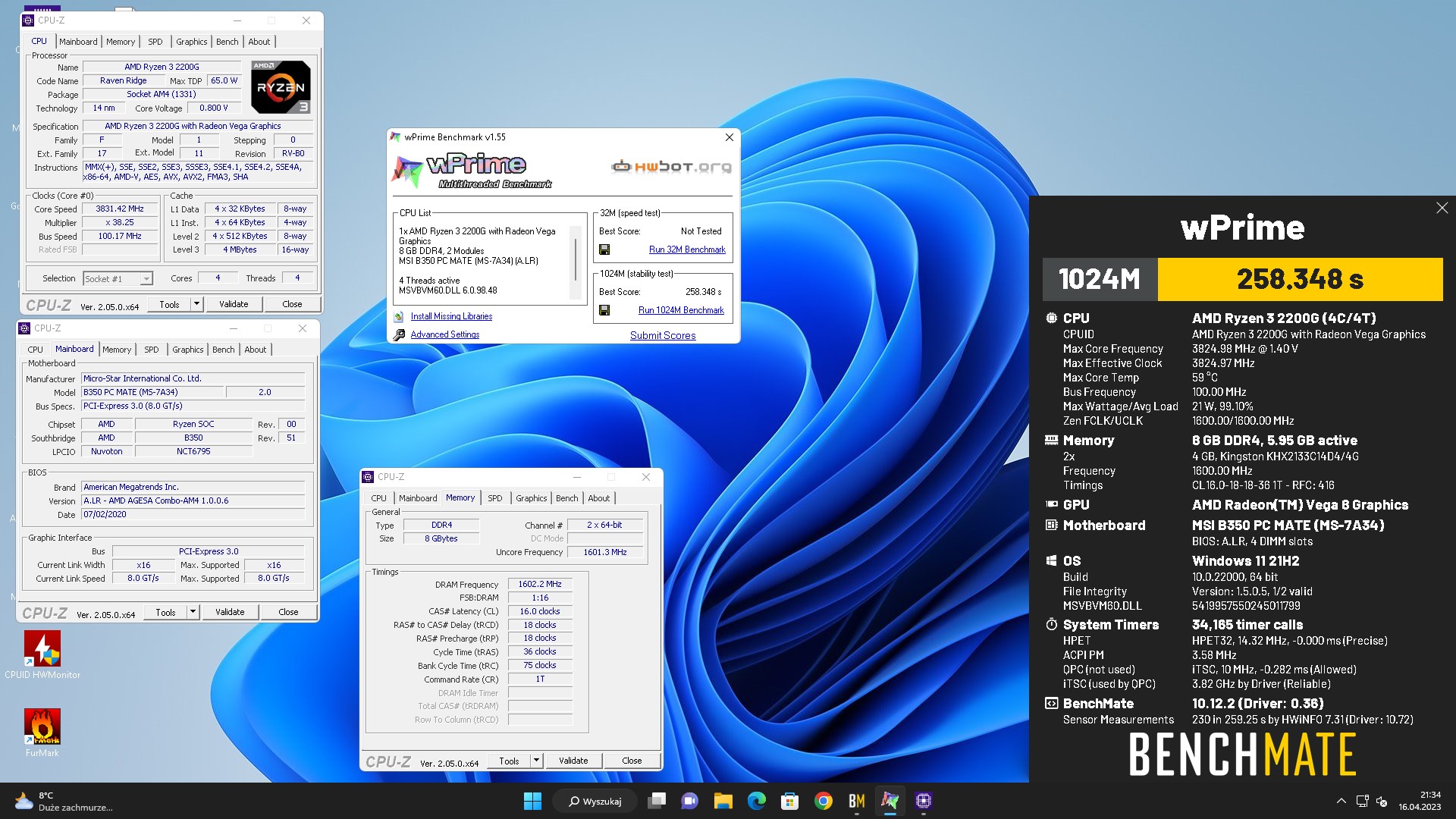Click Validate in top CPU-Z window

click(234, 304)
